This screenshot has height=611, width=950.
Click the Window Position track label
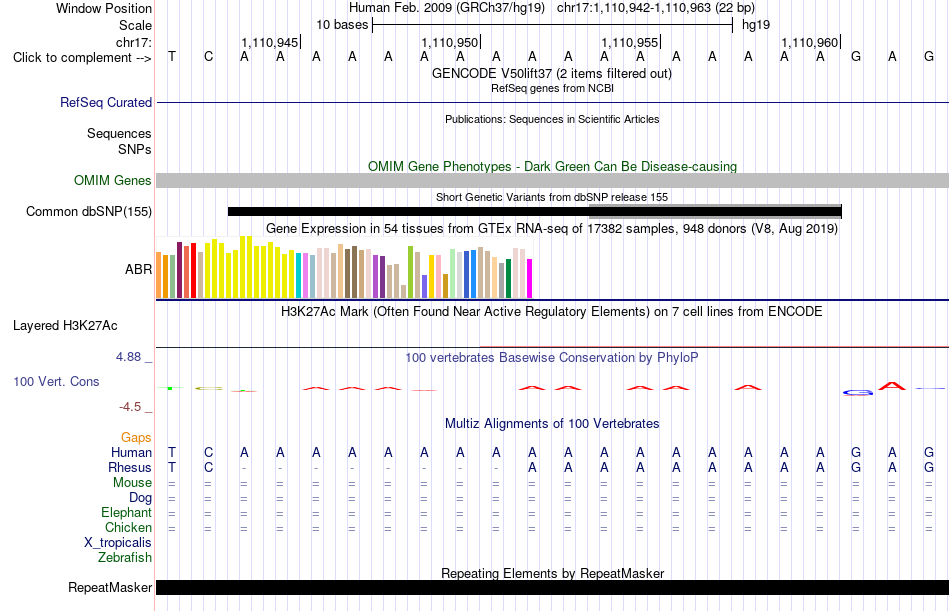coord(104,8)
